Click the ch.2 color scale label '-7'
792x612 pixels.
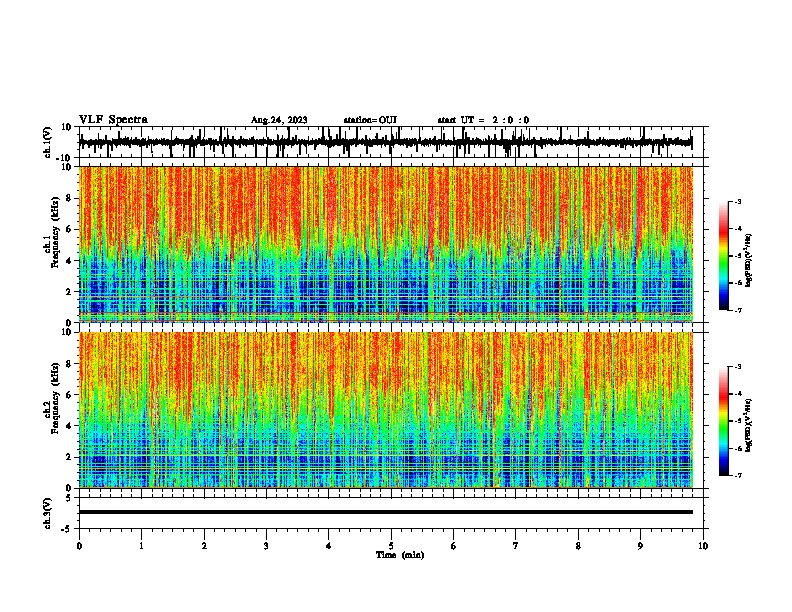[x=737, y=475]
